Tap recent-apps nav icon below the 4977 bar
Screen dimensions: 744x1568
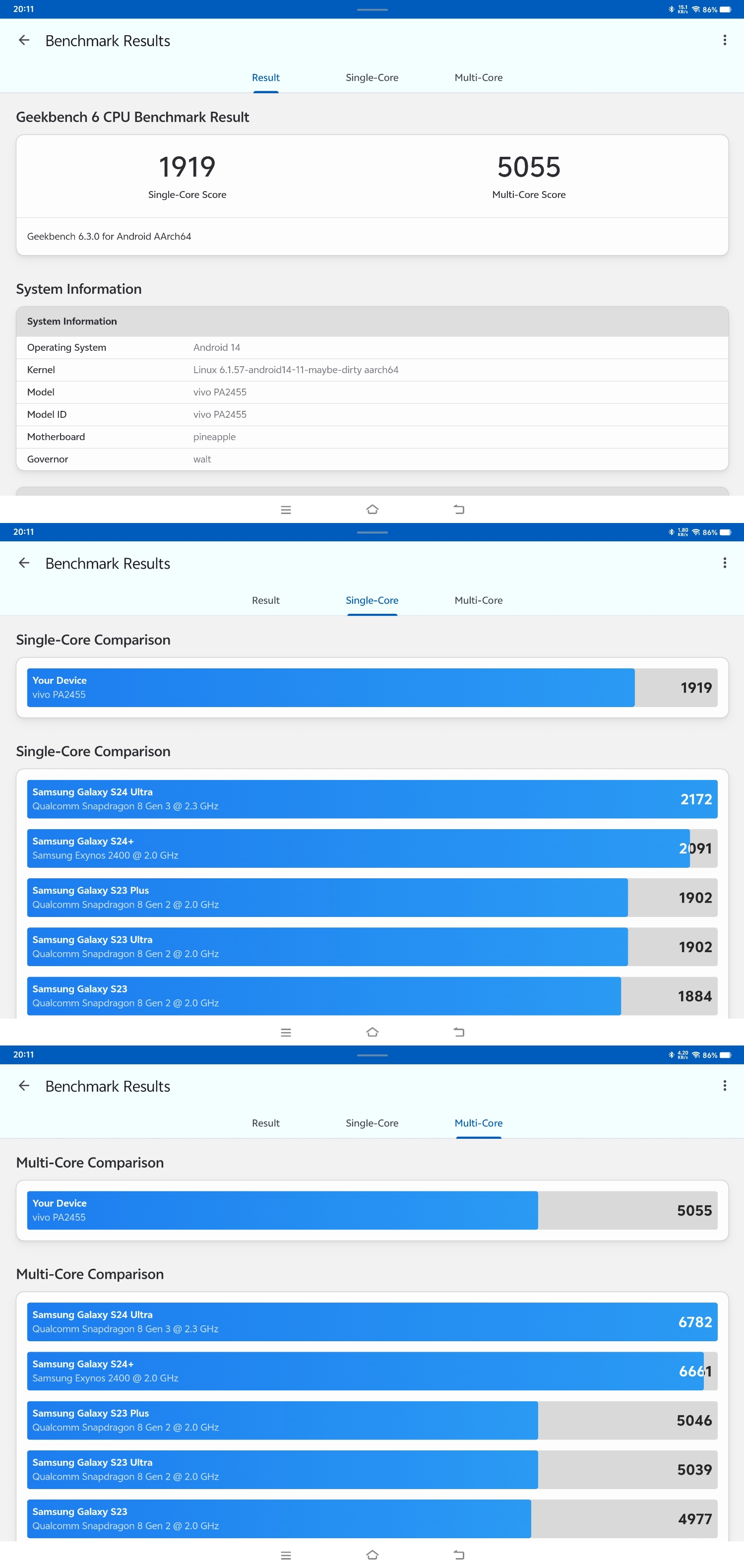point(286,1556)
